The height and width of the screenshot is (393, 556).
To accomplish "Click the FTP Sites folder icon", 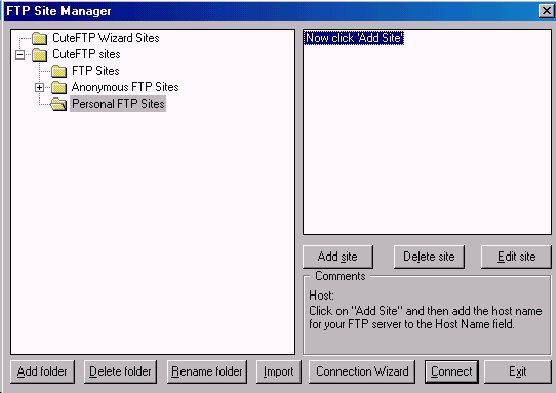I will pyautogui.click(x=59, y=71).
